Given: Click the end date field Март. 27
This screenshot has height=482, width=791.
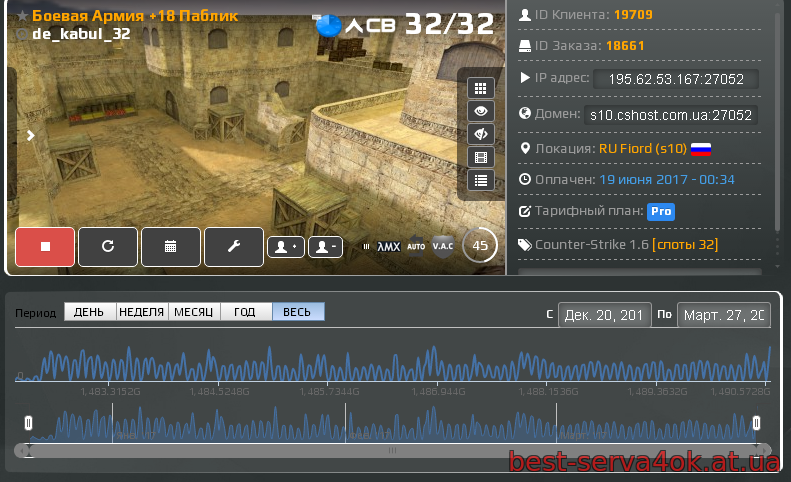Looking at the screenshot, I should point(723,315).
